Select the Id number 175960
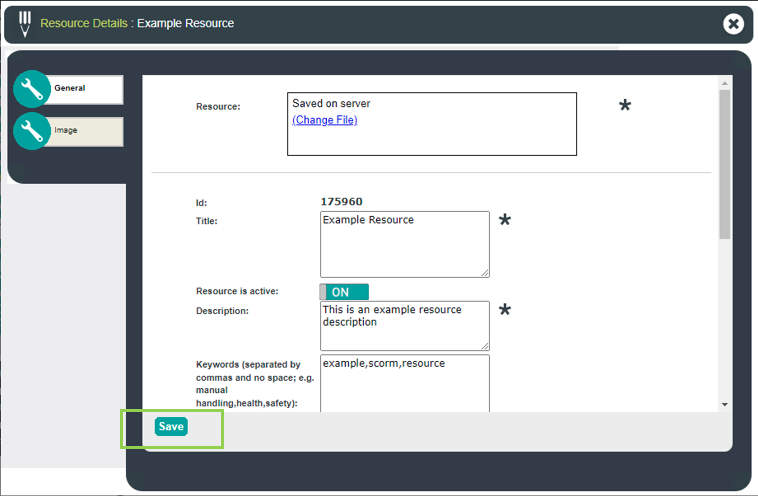This screenshot has height=496, width=758. point(341,202)
